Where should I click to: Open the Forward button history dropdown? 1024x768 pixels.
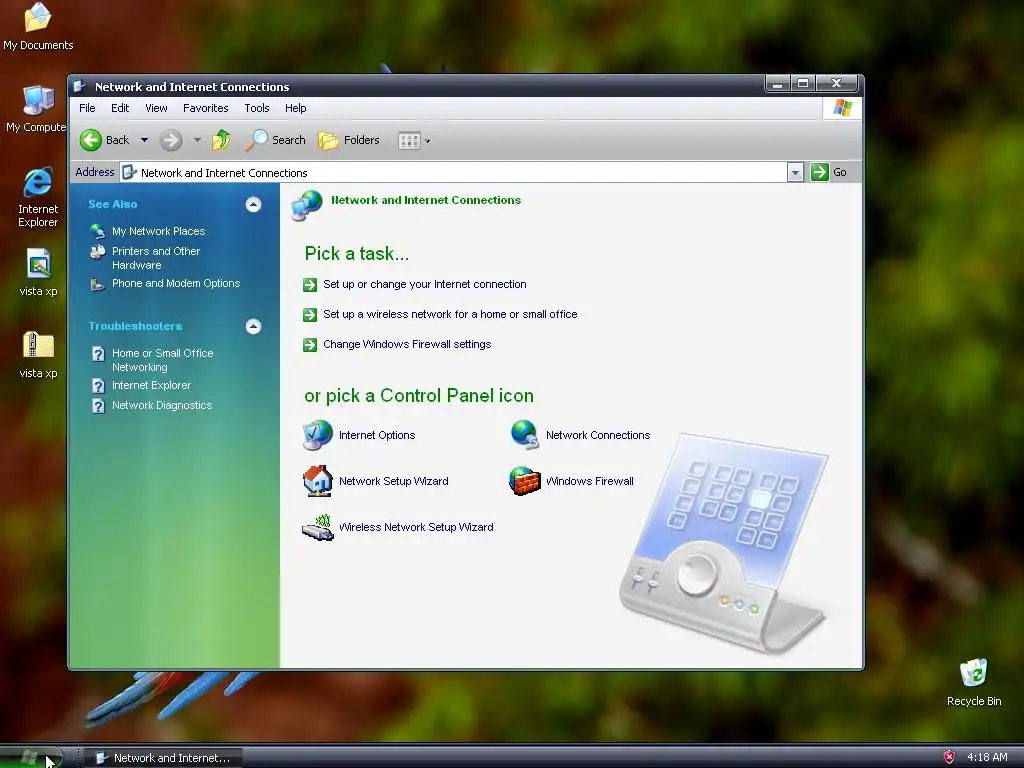pos(197,140)
